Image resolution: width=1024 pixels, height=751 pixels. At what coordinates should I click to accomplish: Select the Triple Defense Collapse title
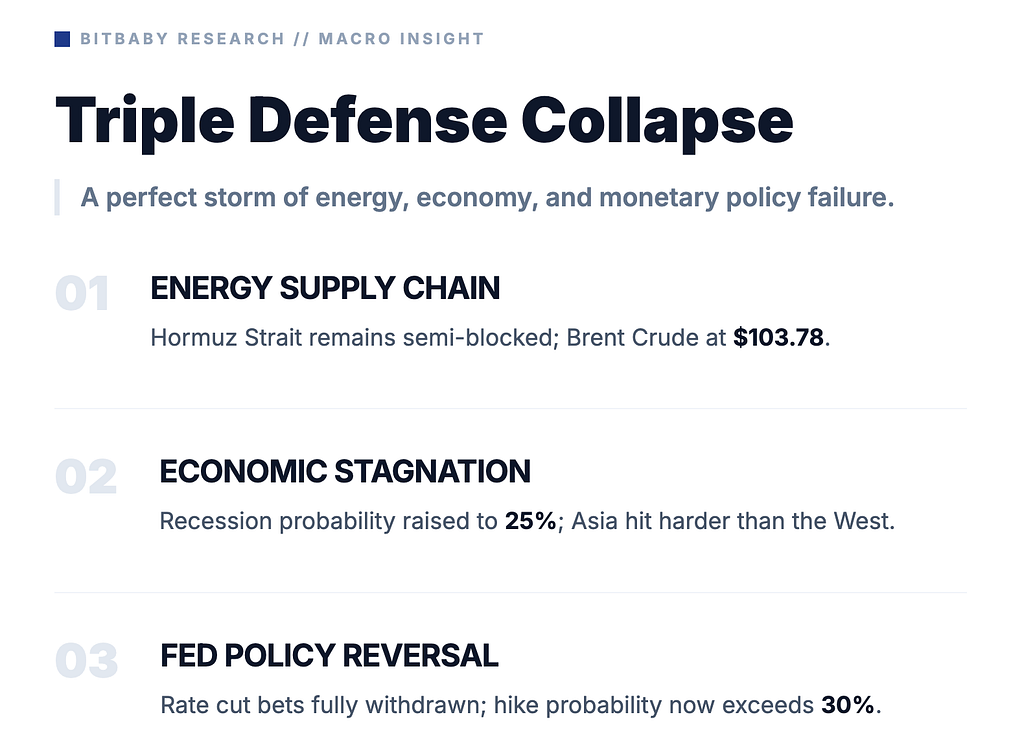424,119
